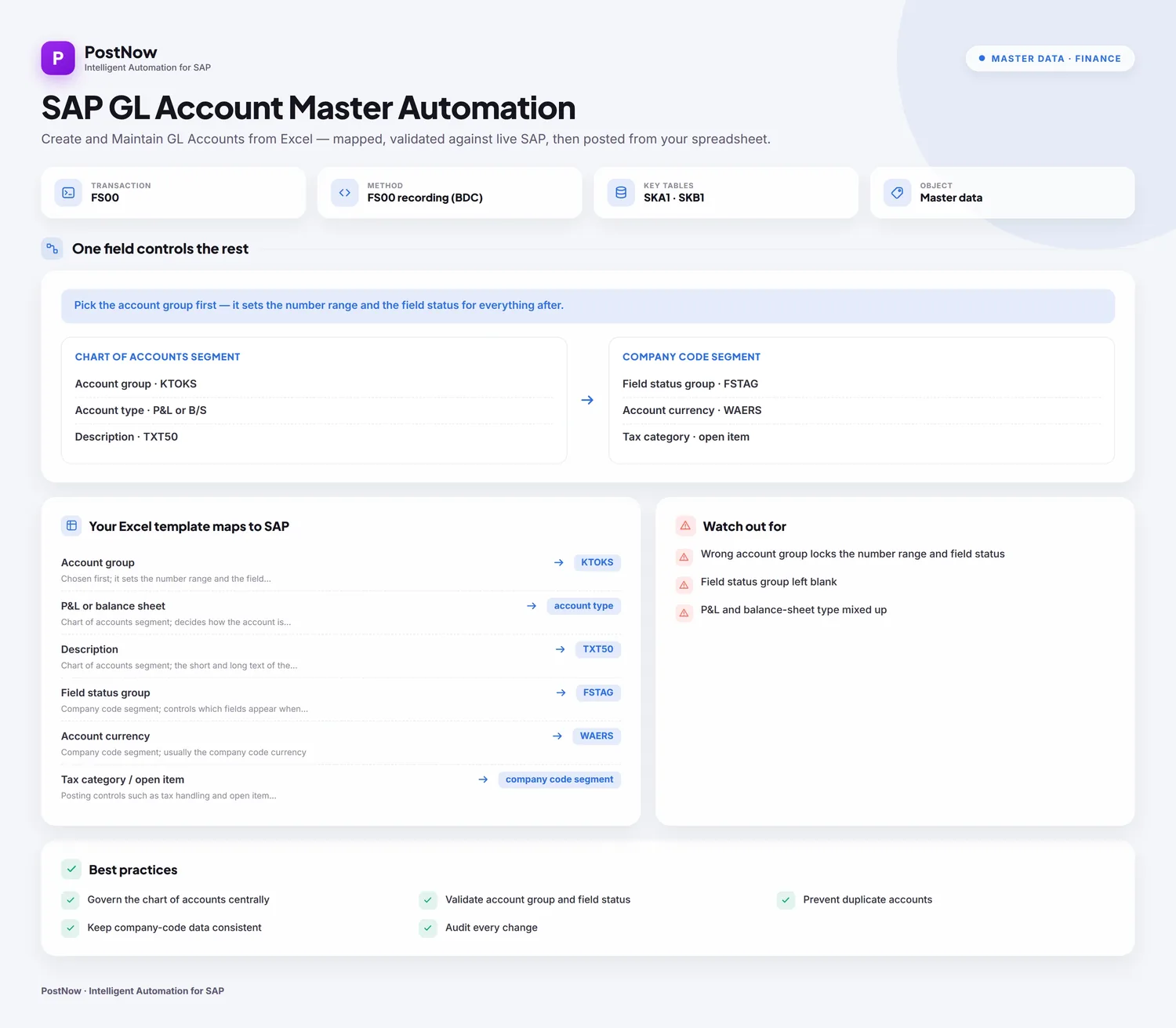
Task: Click the SAP GL Account Master Automation title
Action: point(309,108)
